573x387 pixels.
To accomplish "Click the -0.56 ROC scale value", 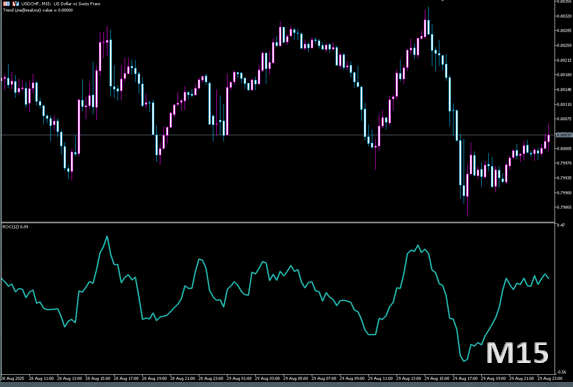I will 561,372.
